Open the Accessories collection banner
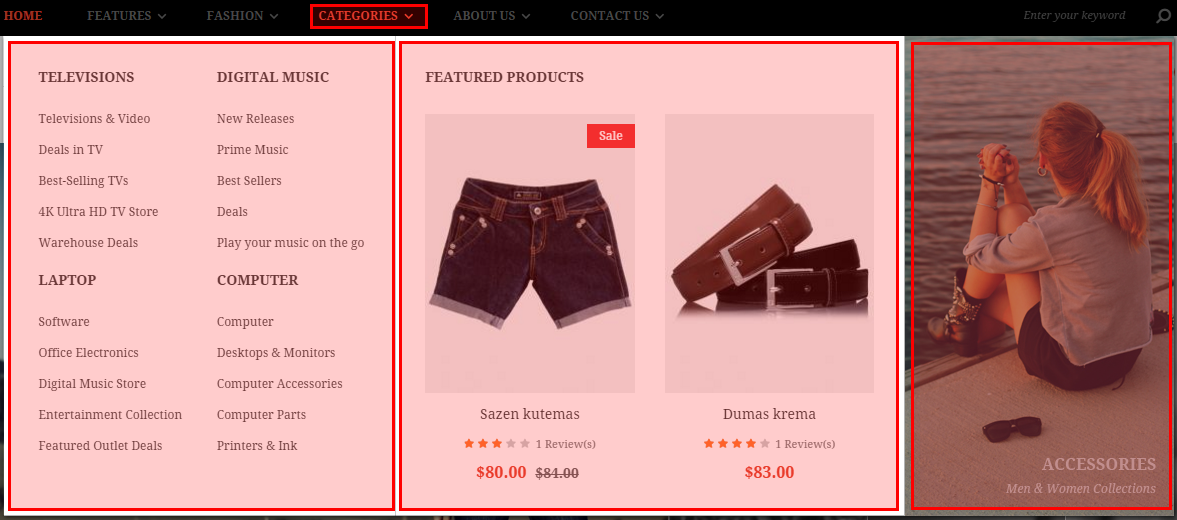The height and width of the screenshot is (520, 1177). pyautogui.click(x=1041, y=275)
